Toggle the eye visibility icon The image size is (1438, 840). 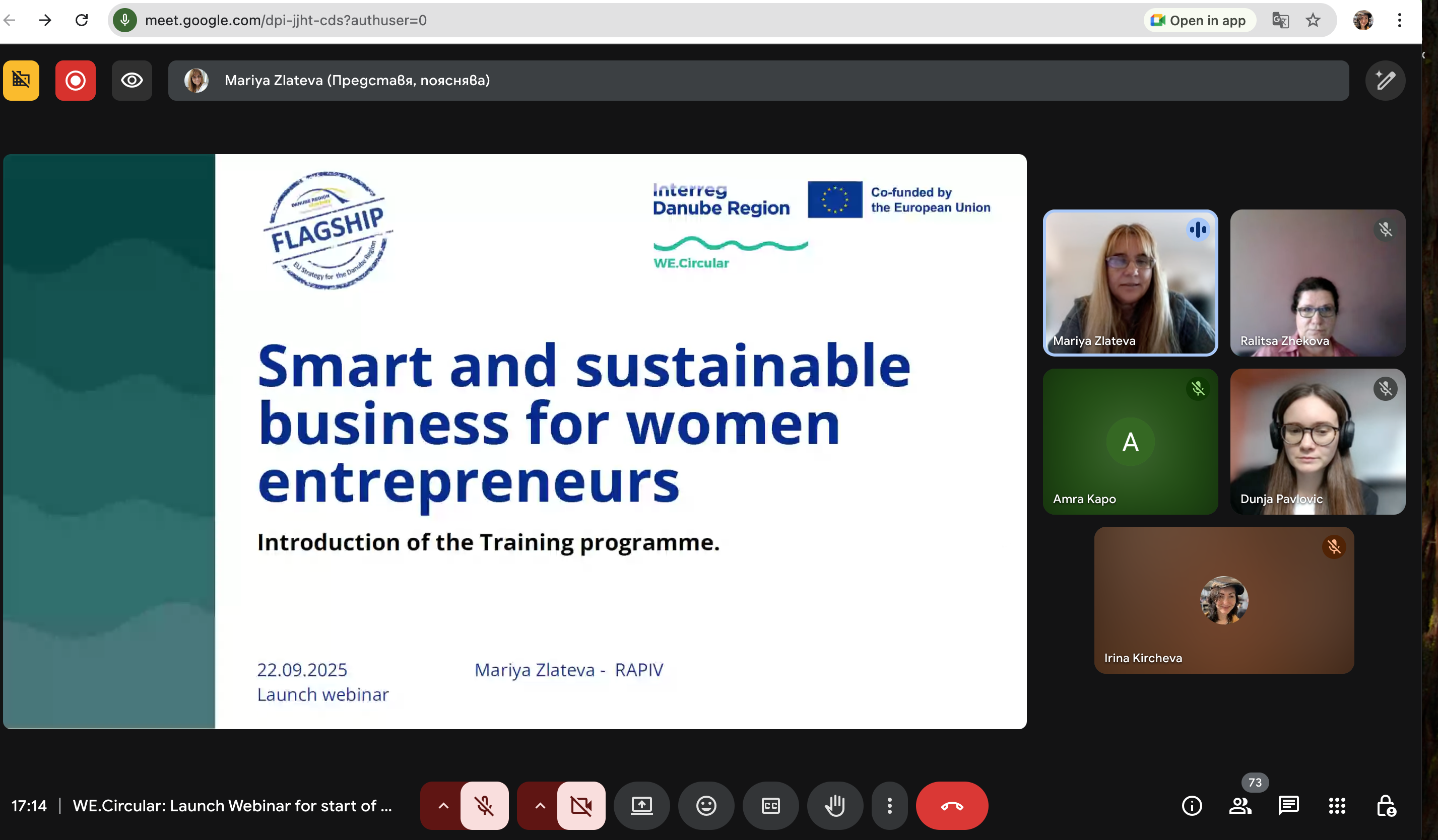tap(132, 81)
